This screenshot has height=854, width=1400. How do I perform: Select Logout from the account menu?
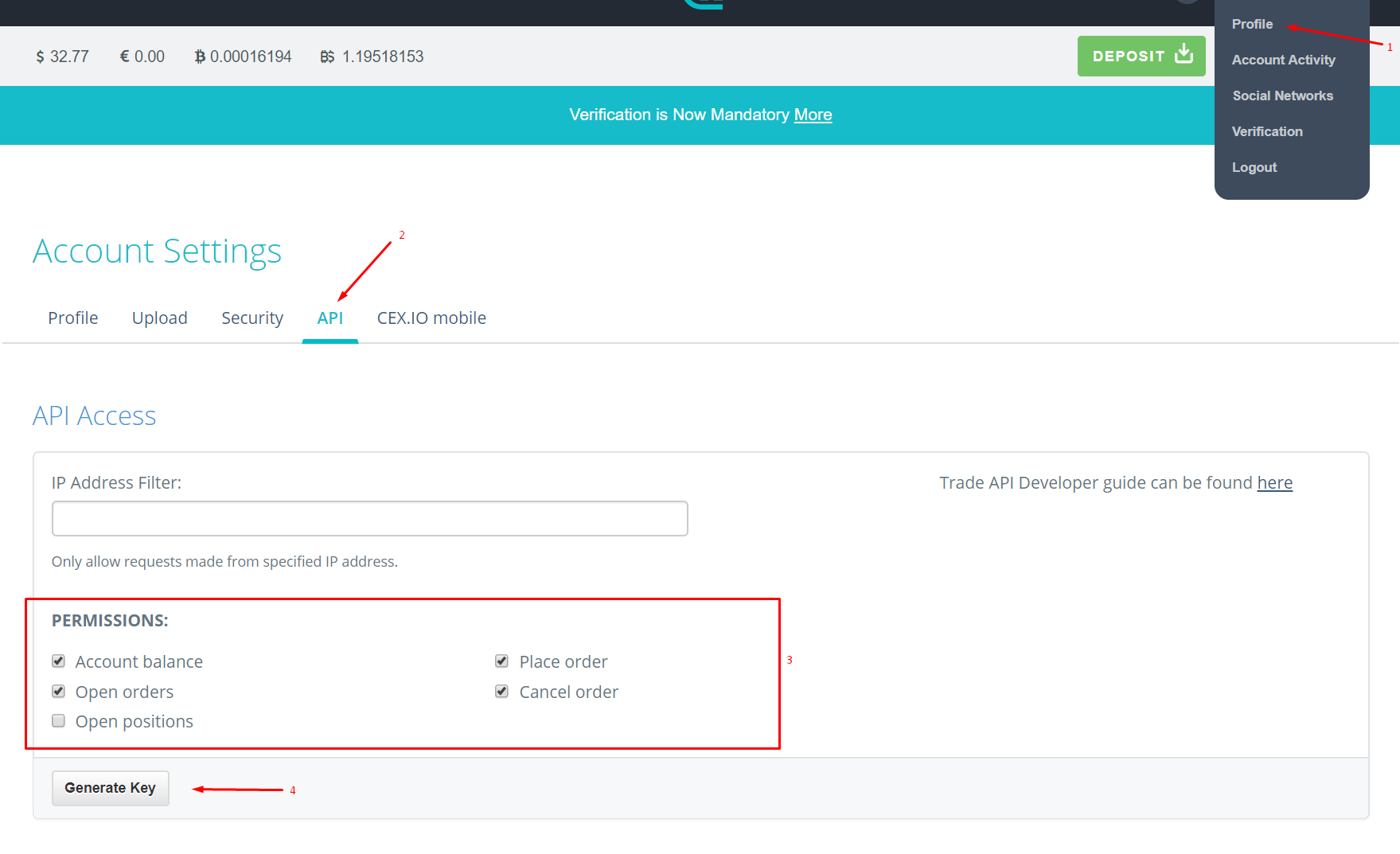[x=1254, y=167]
